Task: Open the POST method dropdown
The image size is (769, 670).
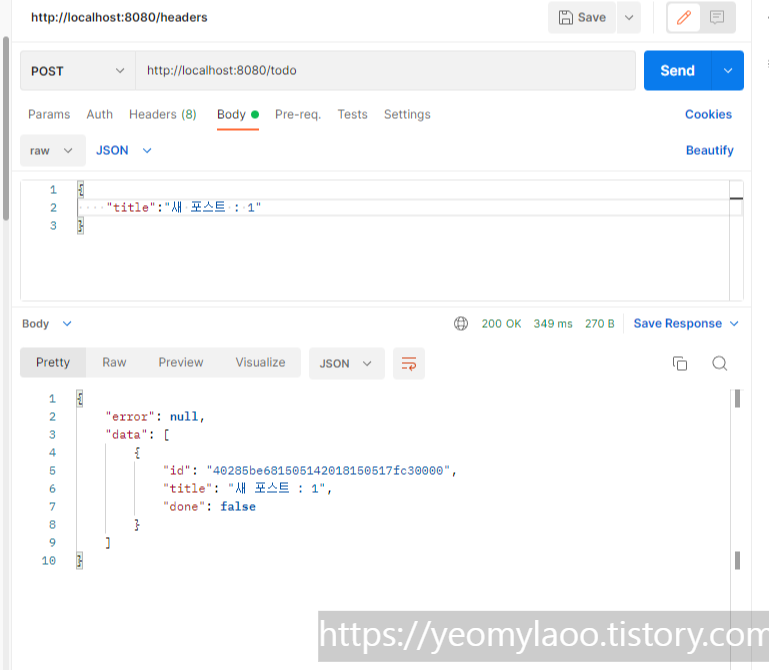Action: click(x=77, y=71)
